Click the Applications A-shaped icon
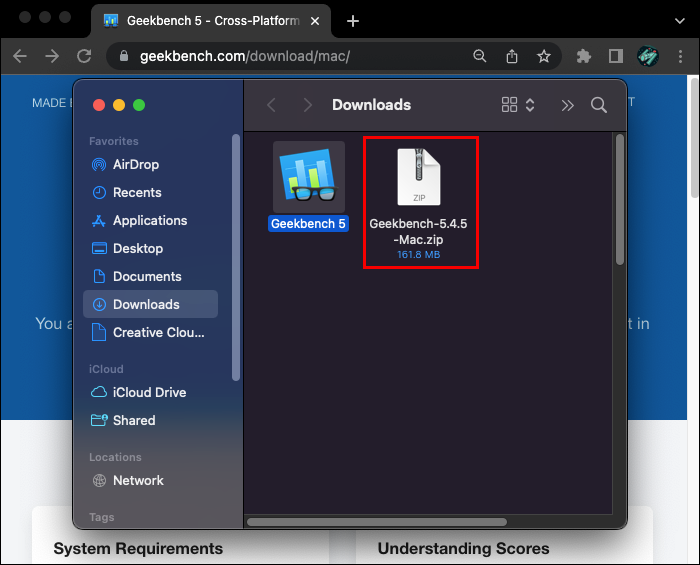This screenshot has width=700, height=565. (99, 220)
